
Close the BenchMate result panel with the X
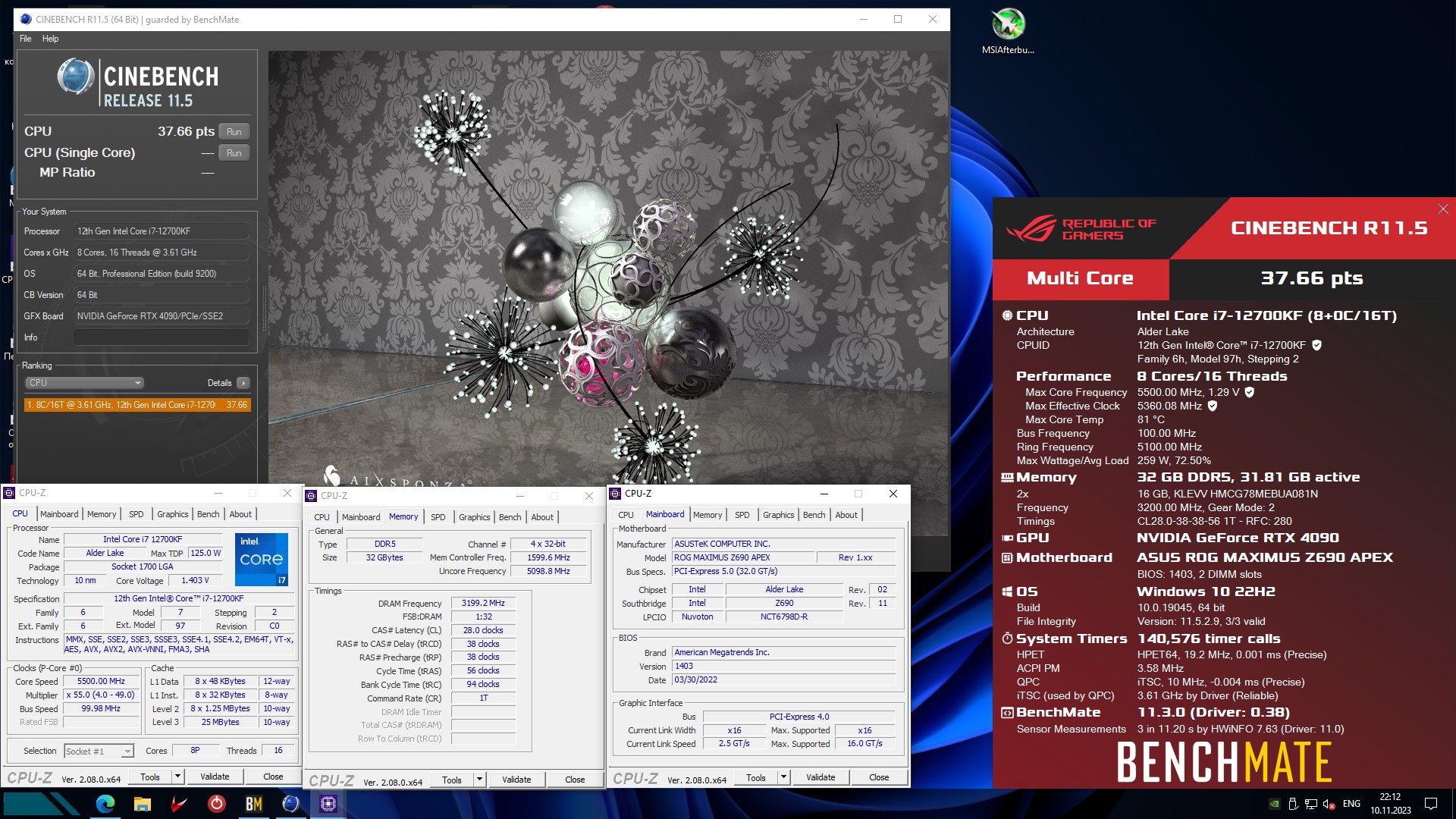1443,209
